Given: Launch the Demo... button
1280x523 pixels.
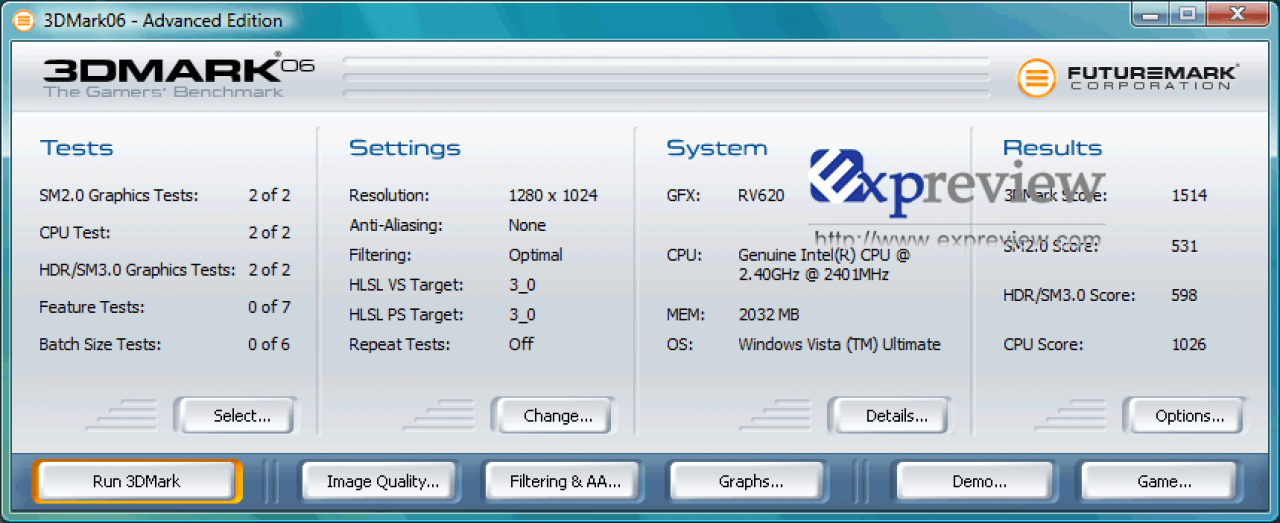Looking at the screenshot, I should tap(978, 481).
